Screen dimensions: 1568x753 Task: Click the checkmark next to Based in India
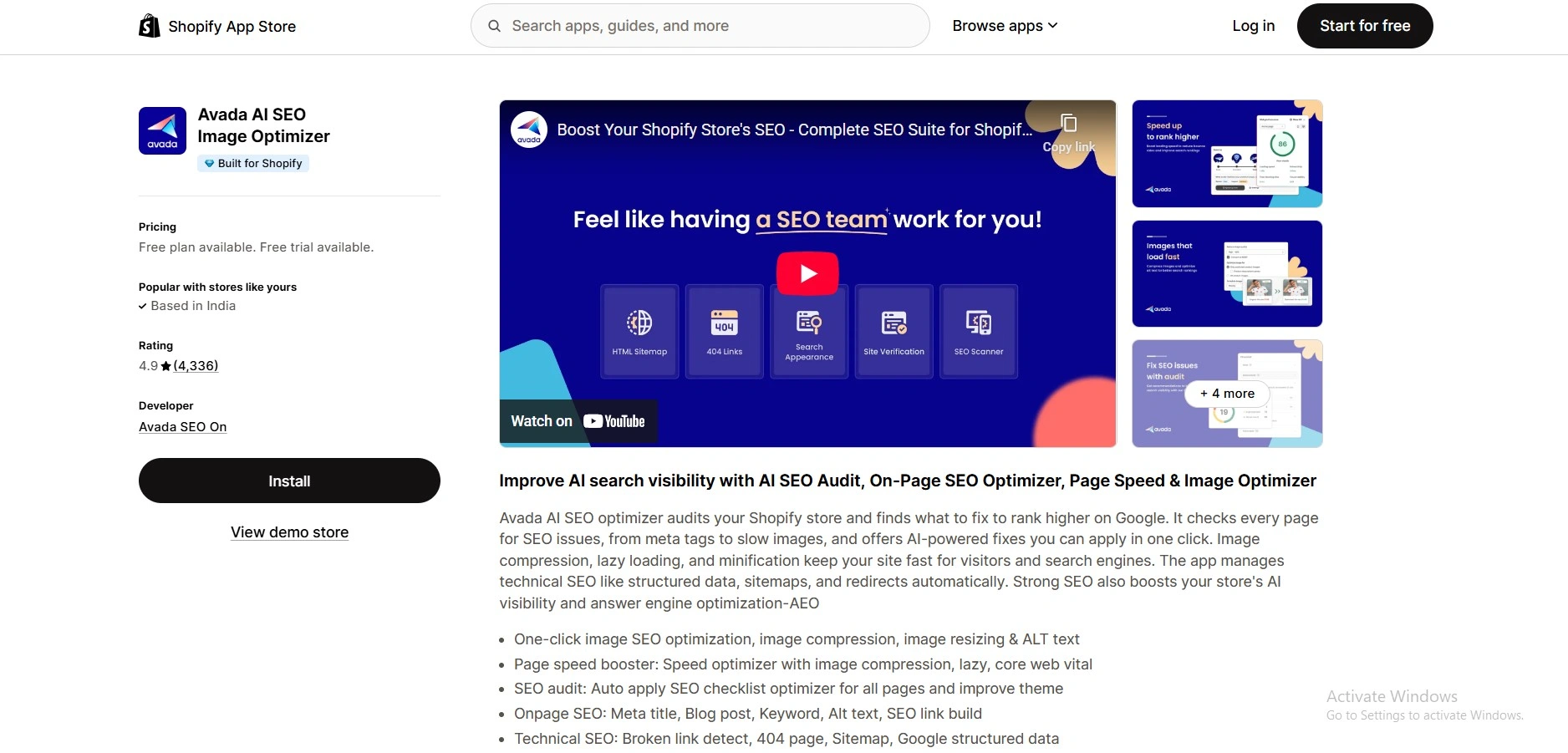(x=142, y=306)
